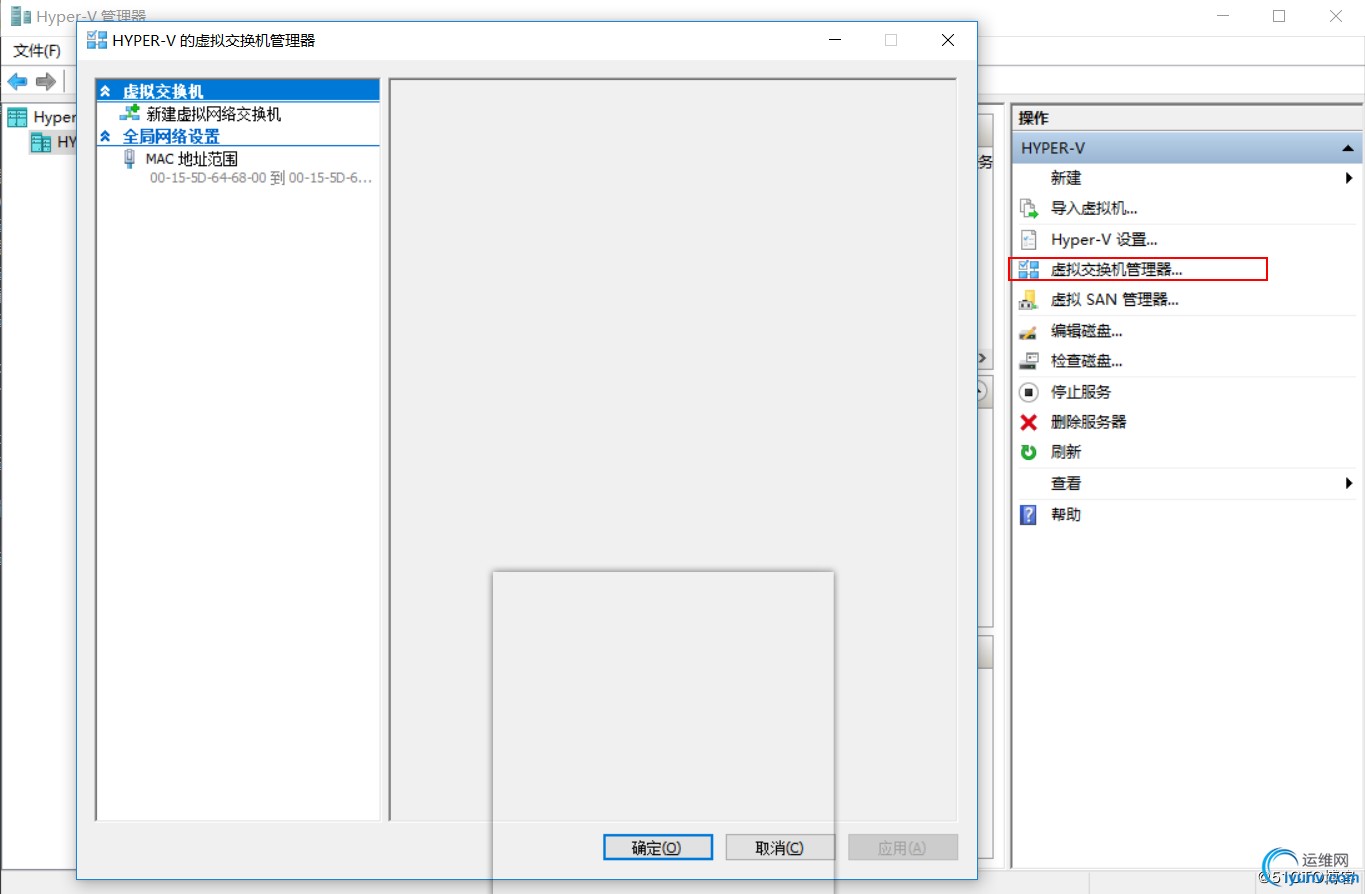
Task: Open Virtual Switch Manager in Actions pane
Action: 1116,269
